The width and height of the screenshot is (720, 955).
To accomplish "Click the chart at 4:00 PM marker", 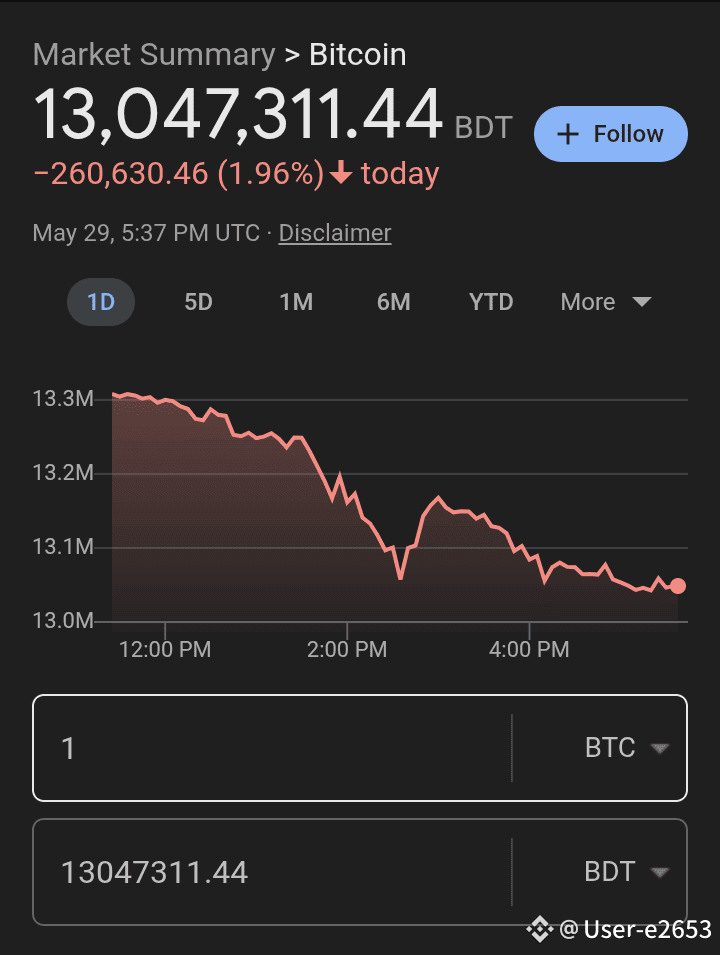I will tap(529, 649).
